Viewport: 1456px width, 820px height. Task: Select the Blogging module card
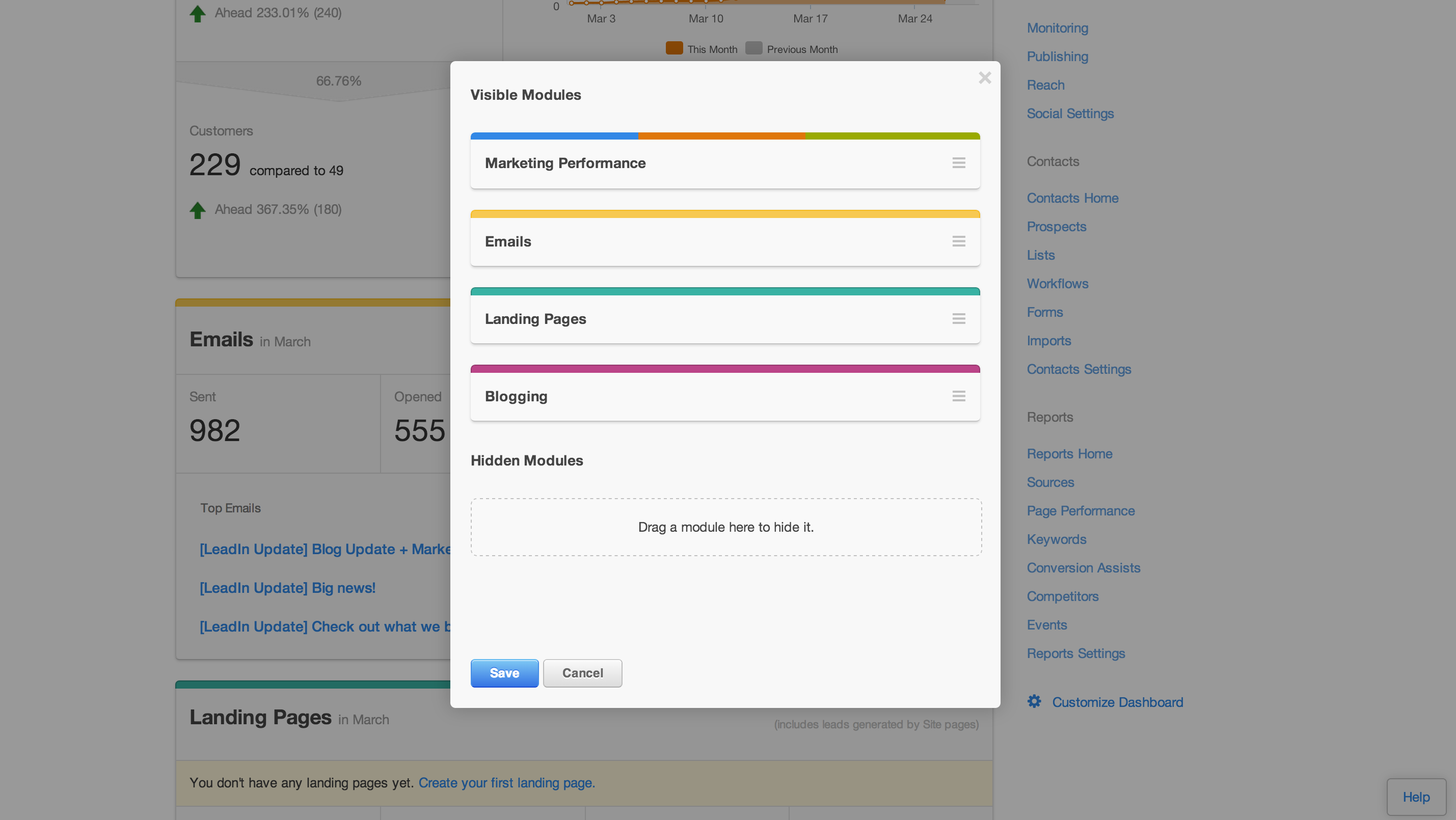[x=725, y=393]
